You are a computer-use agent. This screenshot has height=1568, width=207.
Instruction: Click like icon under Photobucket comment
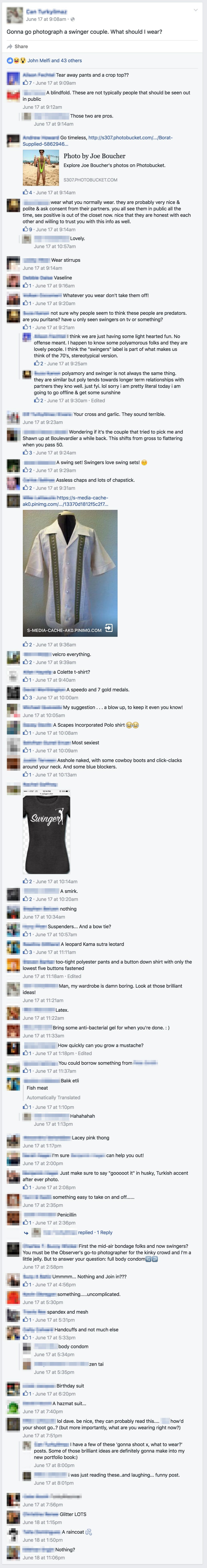(x=25, y=192)
